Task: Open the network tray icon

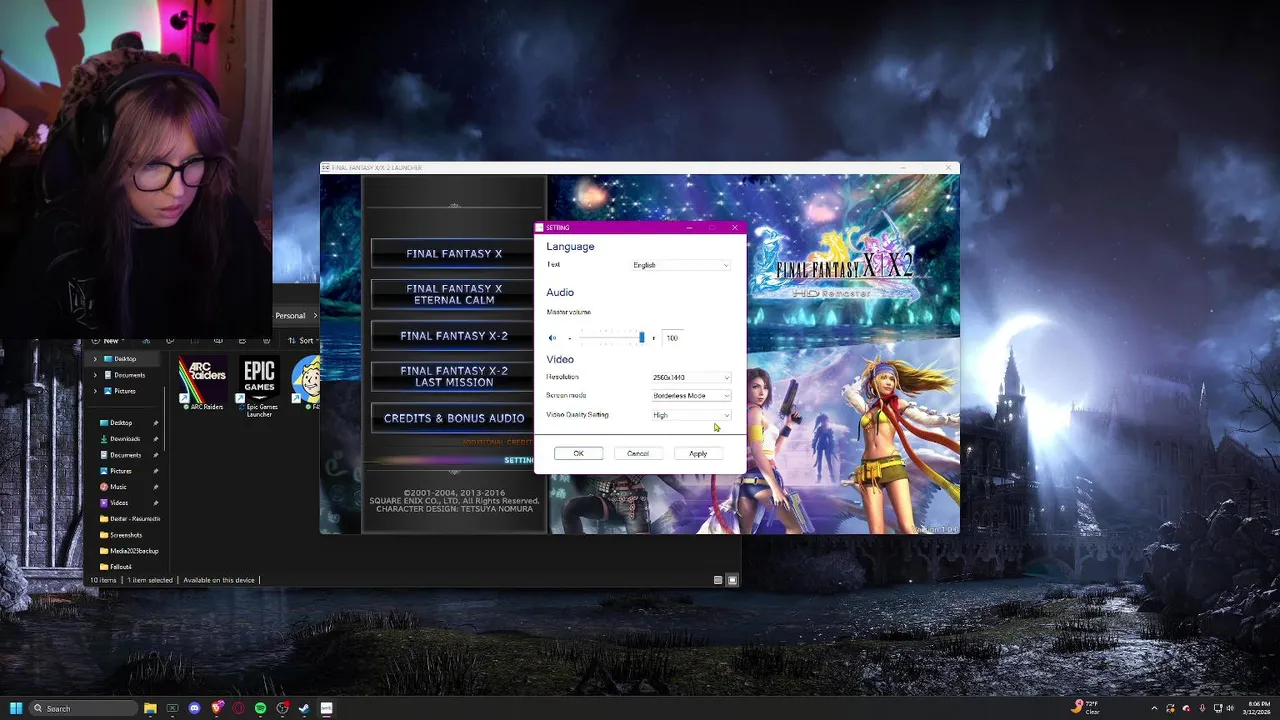Action: [x=1217, y=708]
